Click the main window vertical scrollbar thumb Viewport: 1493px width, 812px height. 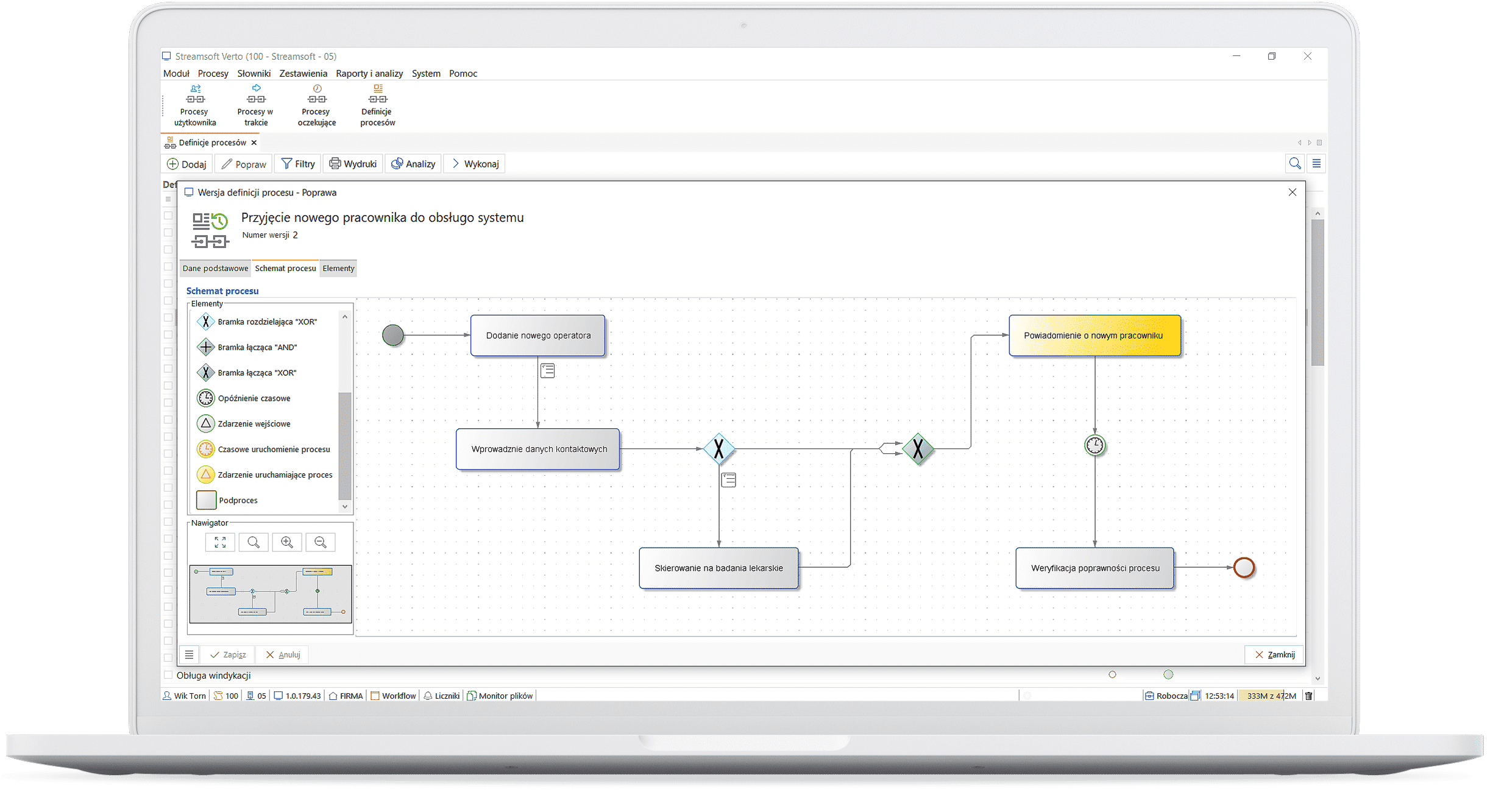click(1317, 292)
